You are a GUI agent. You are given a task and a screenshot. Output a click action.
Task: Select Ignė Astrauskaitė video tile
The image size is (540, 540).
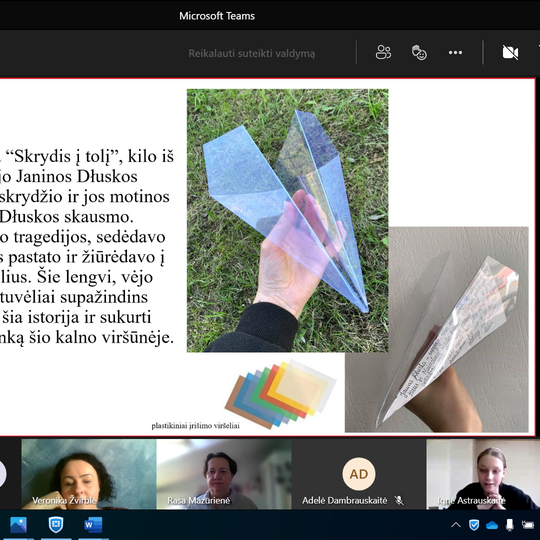point(483,474)
